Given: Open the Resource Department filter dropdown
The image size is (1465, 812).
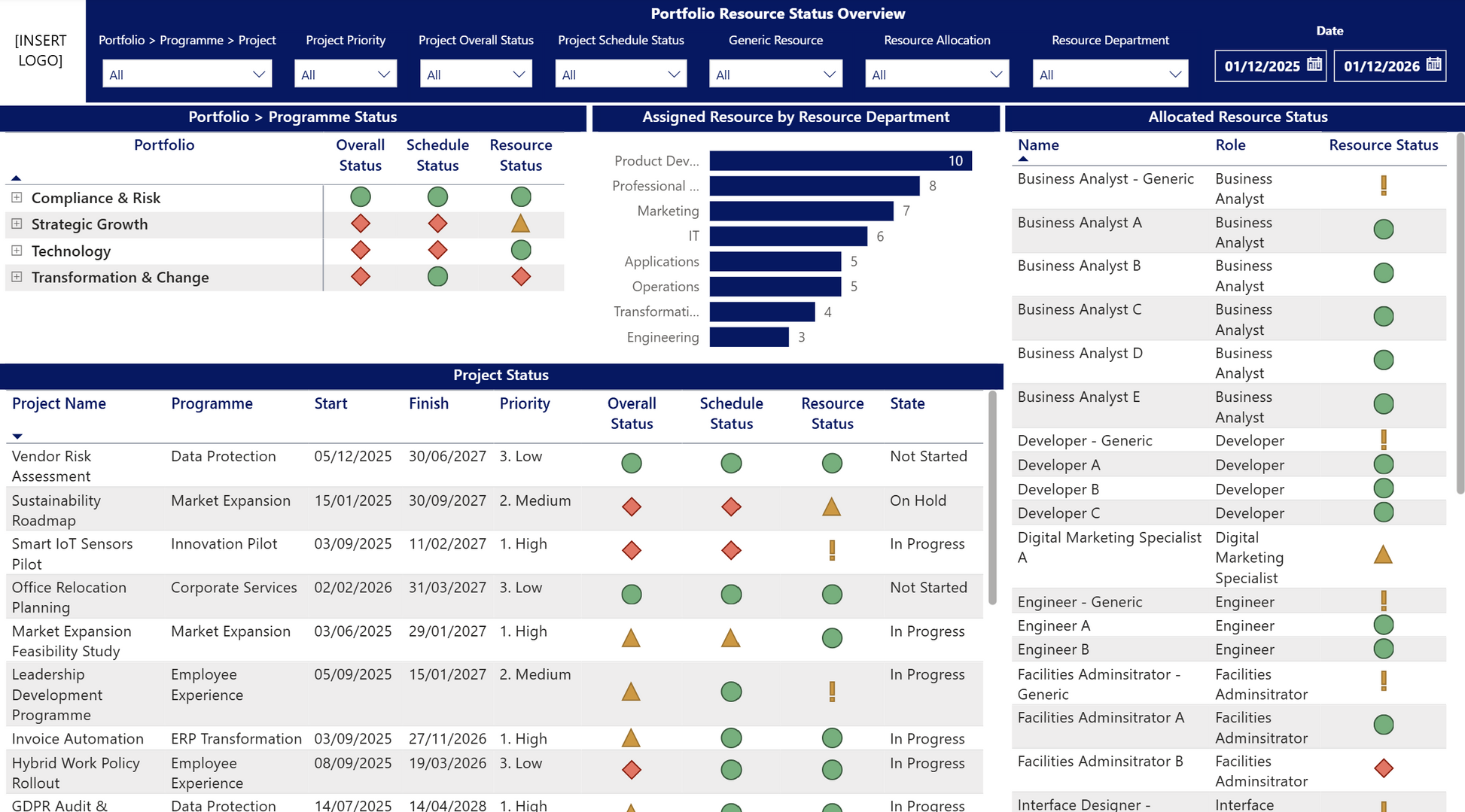Looking at the screenshot, I should pyautogui.click(x=1110, y=74).
